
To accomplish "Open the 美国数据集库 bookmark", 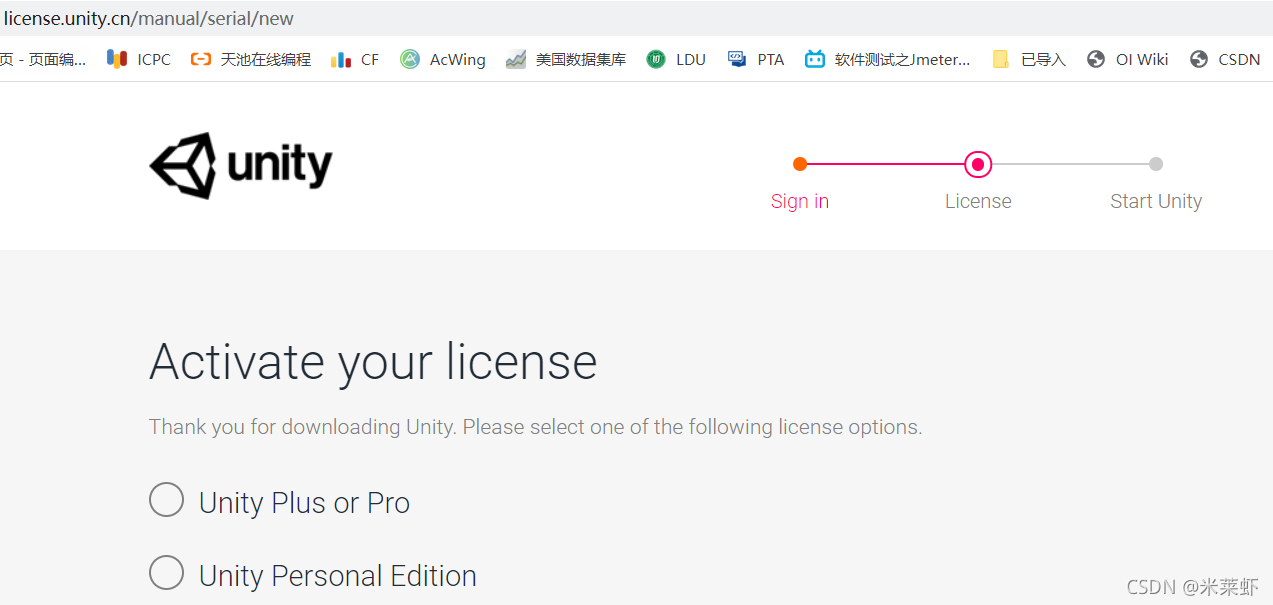I will click(566, 59).
